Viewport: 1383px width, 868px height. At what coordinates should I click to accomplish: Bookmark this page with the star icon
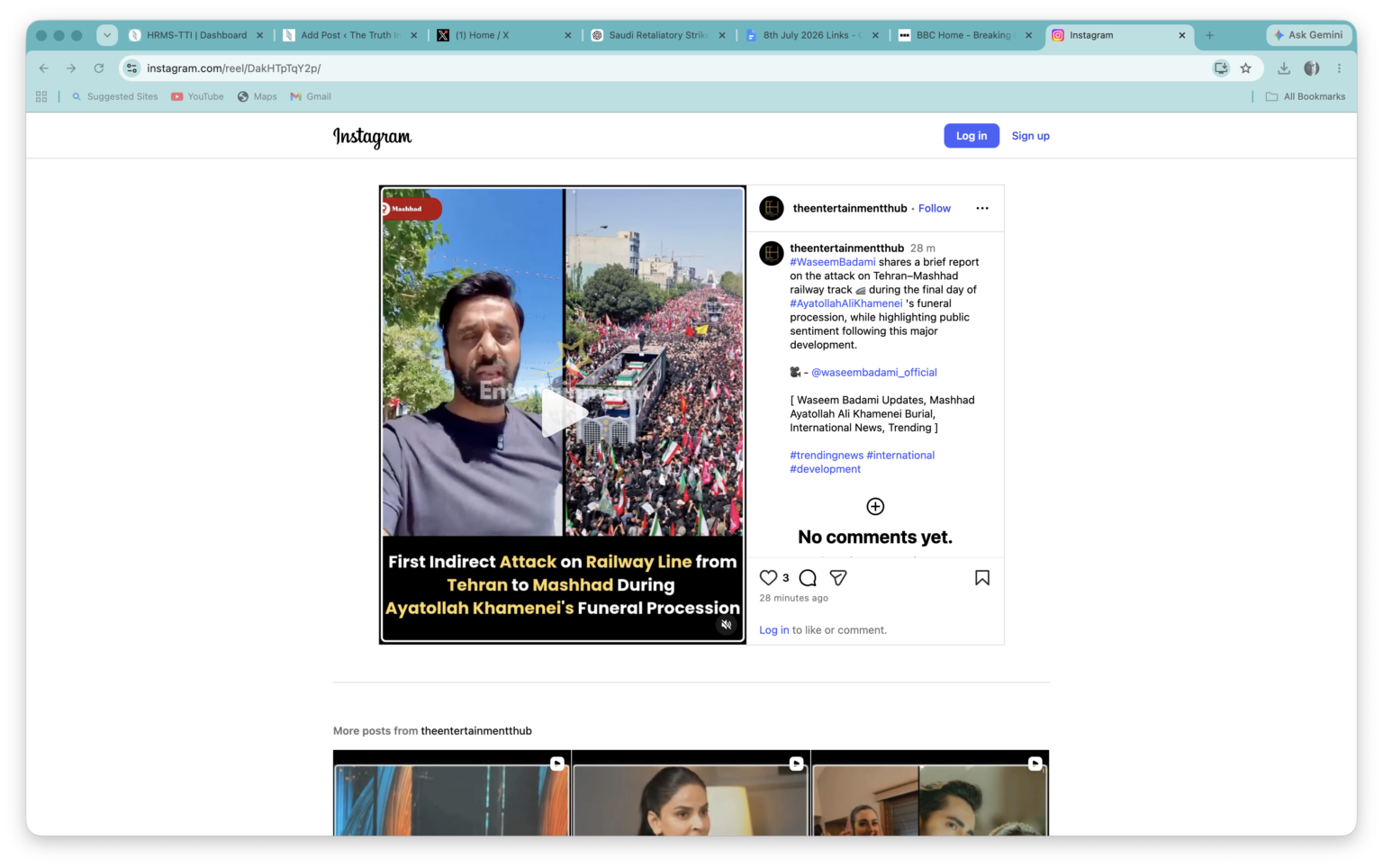click(1246, 68)
